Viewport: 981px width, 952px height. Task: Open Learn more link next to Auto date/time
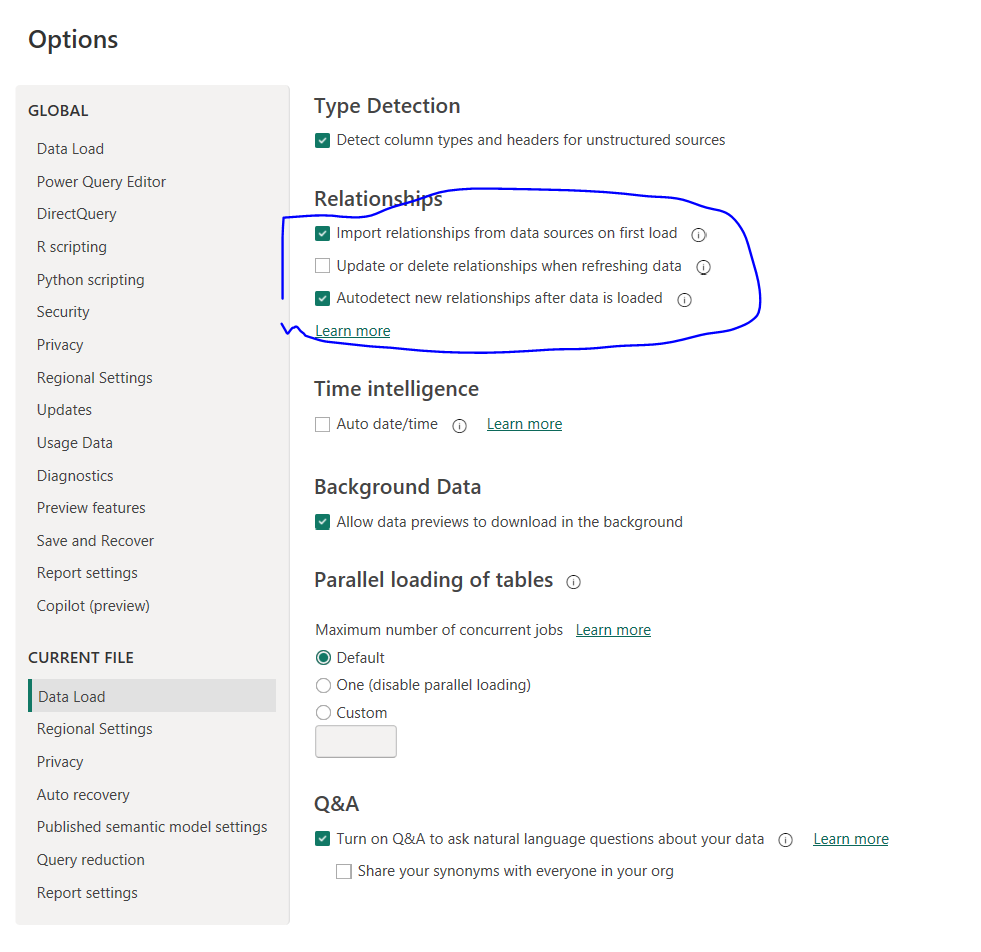[524, 424]
